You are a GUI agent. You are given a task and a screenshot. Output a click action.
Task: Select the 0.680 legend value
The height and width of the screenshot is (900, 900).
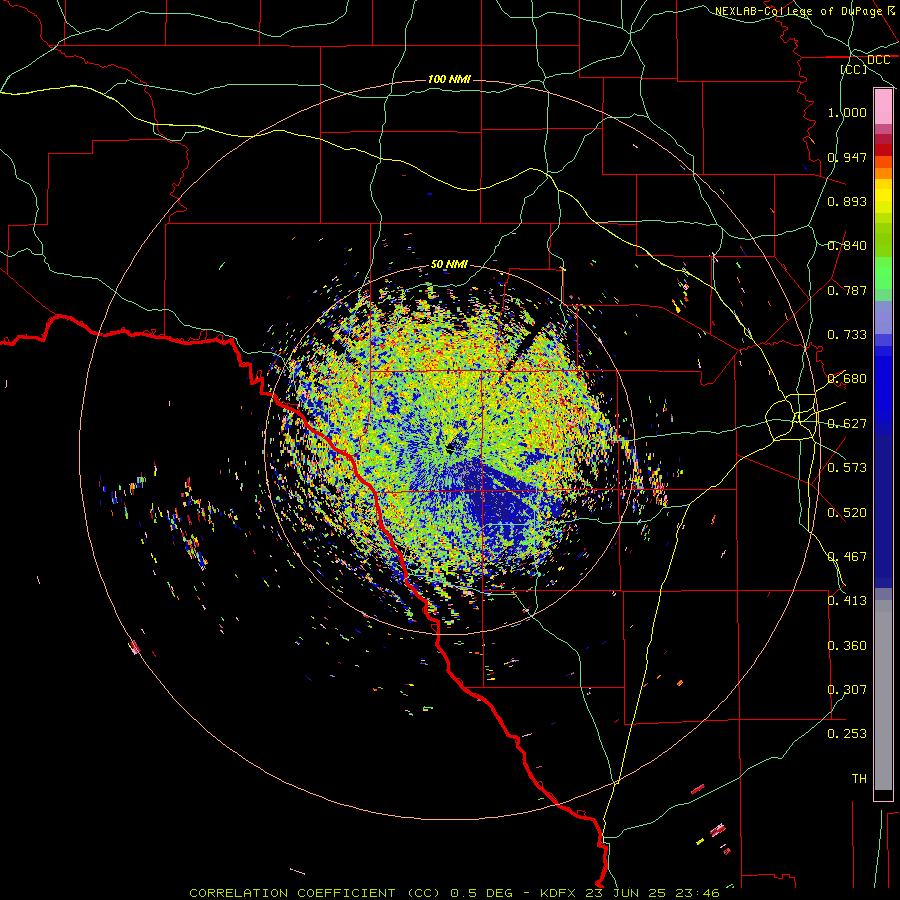[847, 379]
